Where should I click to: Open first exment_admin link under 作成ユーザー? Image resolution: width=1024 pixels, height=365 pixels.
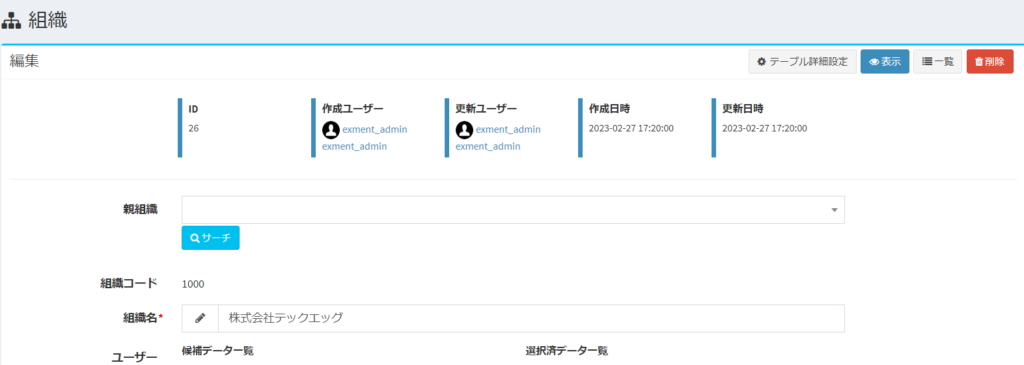point(375,129)
